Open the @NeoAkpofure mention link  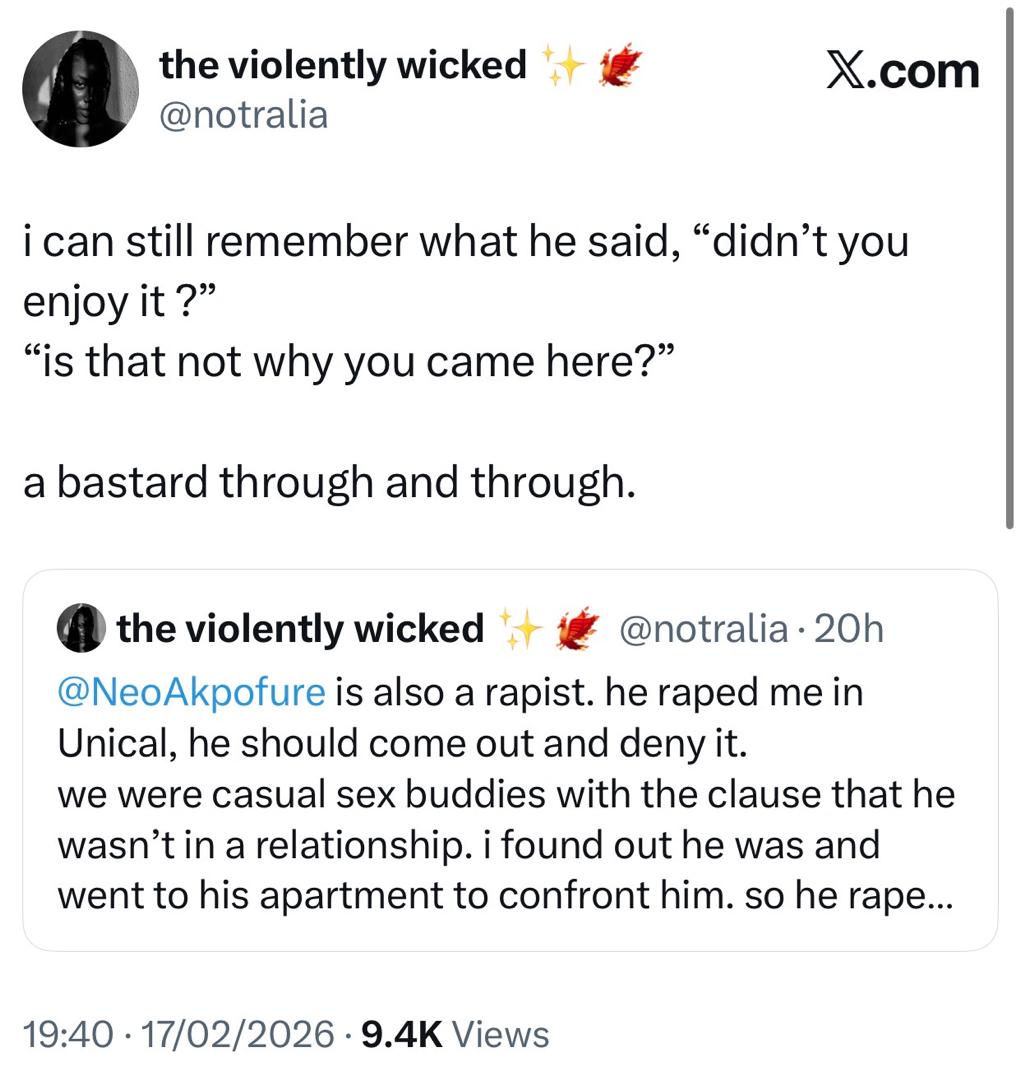pyautogui.click(x=192, y=693)
